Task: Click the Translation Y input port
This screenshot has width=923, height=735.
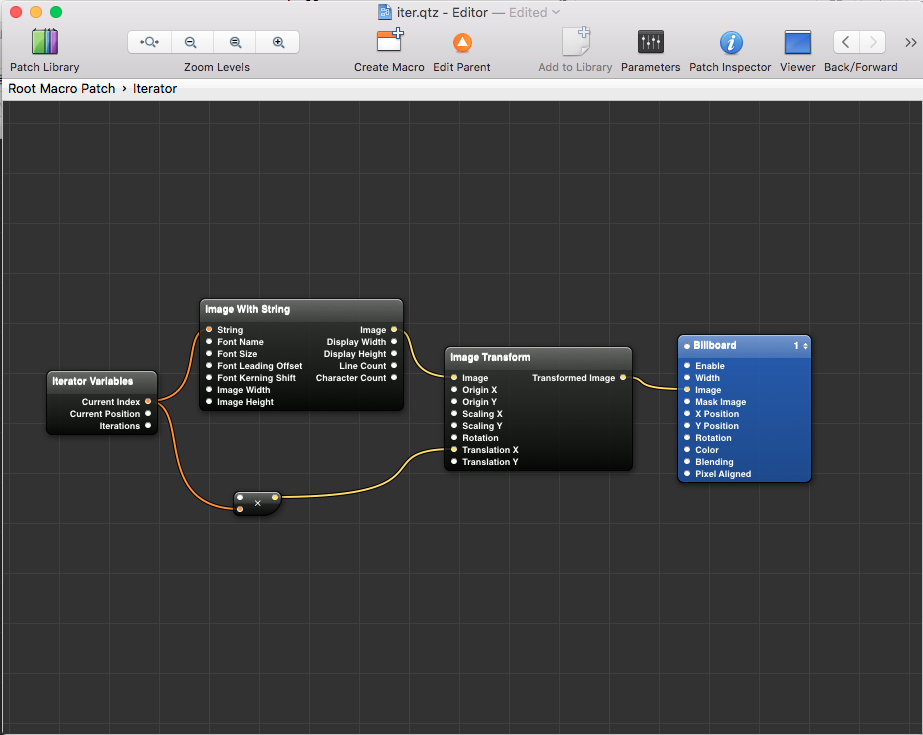Action: point(454,461)
